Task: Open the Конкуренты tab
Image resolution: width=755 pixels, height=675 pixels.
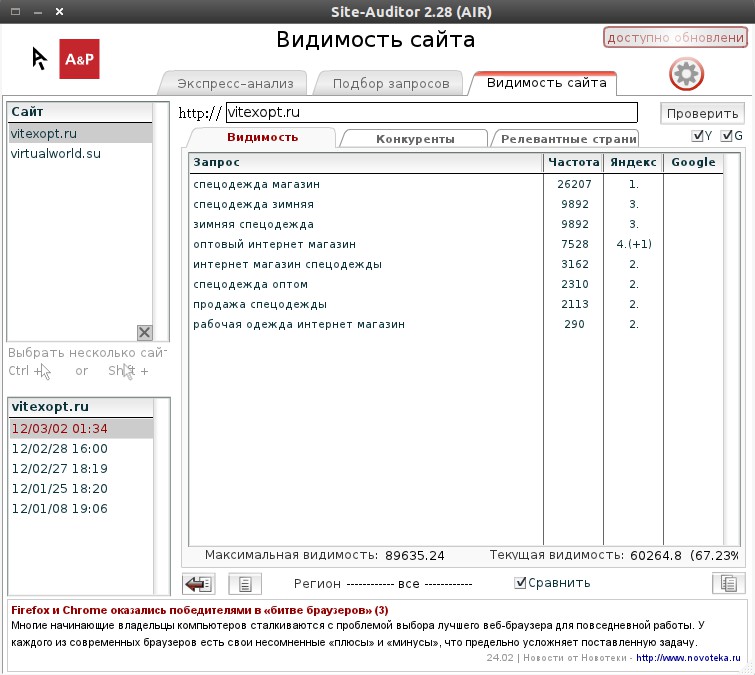Action: click(414, 139)
